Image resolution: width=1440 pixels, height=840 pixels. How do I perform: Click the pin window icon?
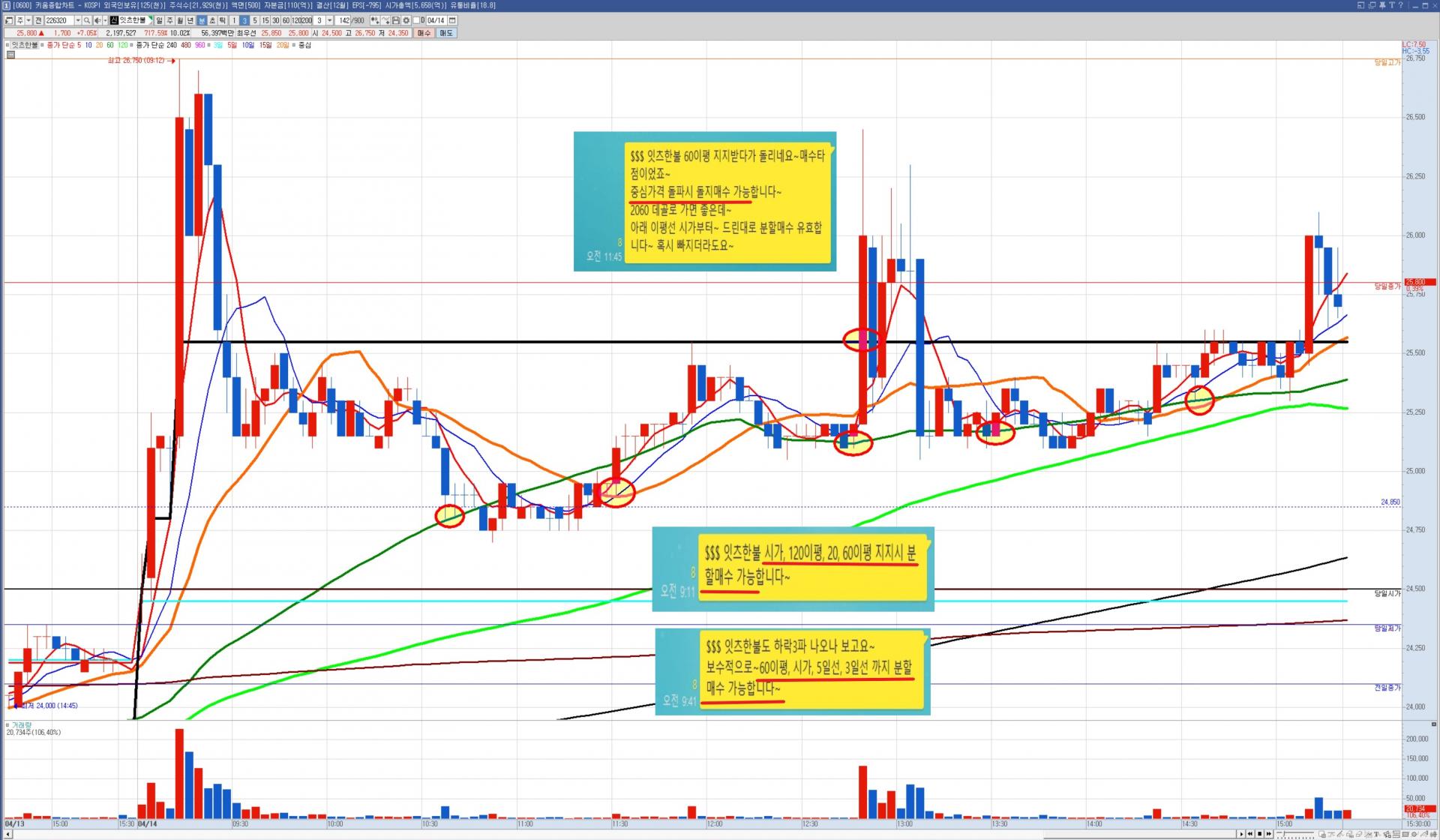pyautogui.click(x=1382, y=5)
